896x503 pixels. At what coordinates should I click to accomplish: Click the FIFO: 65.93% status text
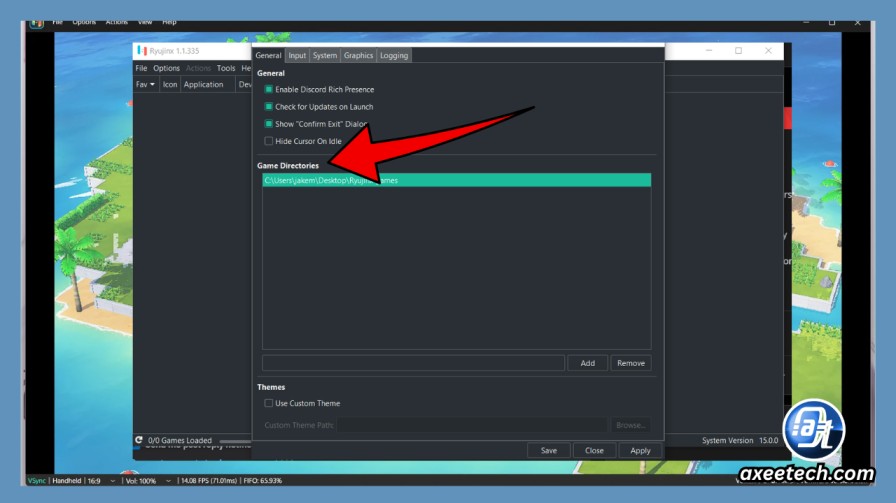pyautogui.click(x=262, y=481)
